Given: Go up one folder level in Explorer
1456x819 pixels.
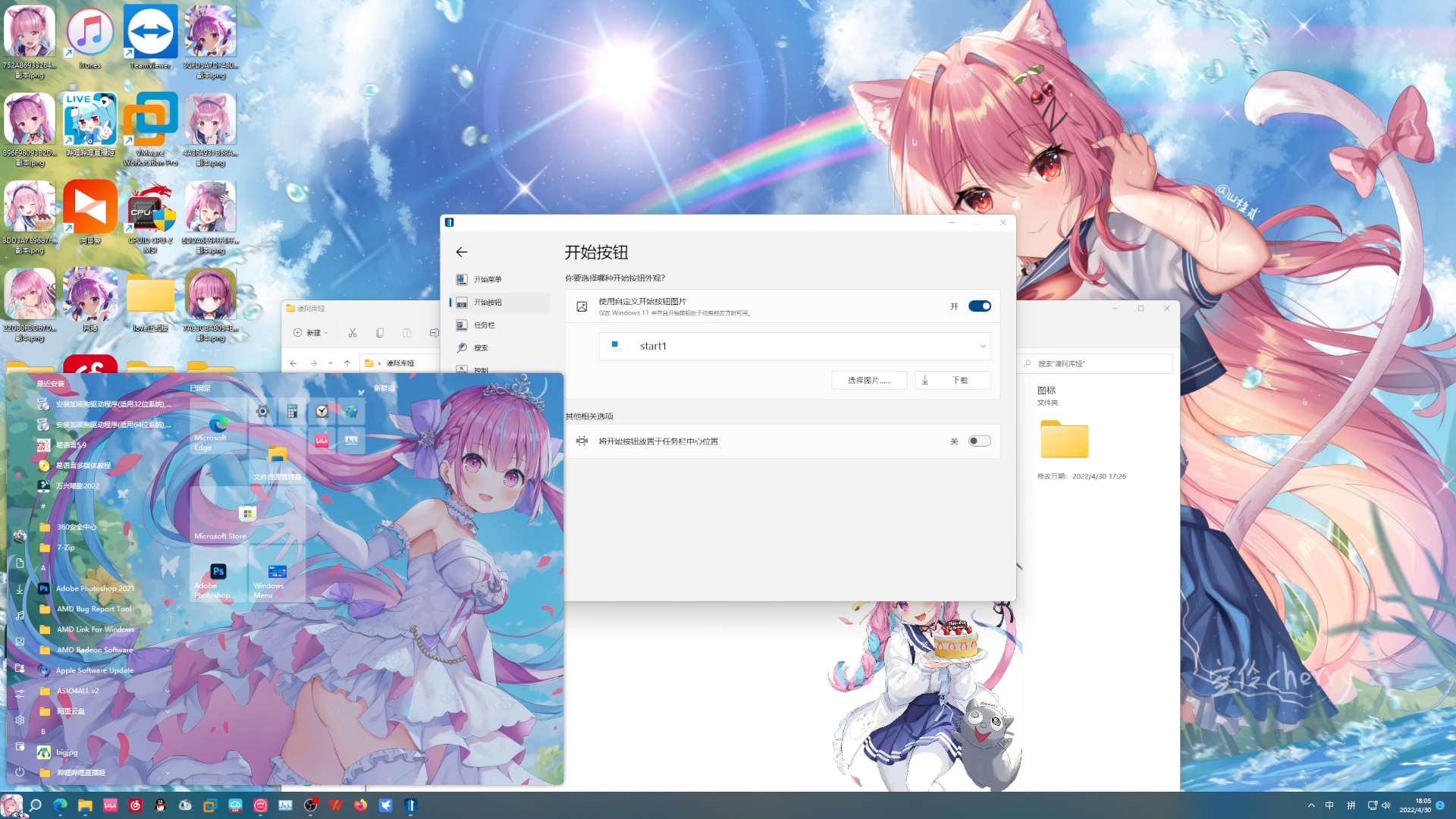Looking at the screenshot, I should click(x=347, y=363).
